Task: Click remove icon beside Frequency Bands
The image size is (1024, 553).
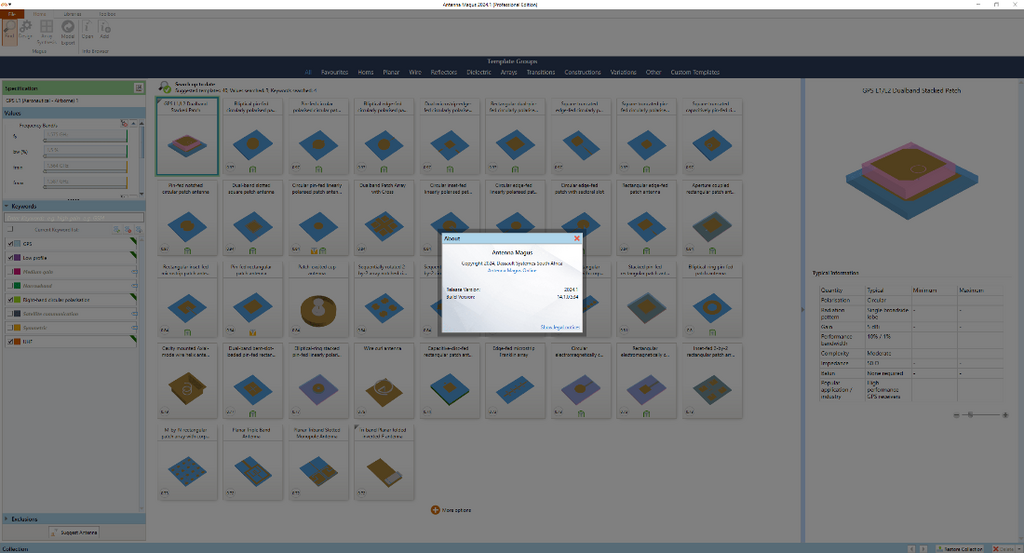Action: (124, 123)
